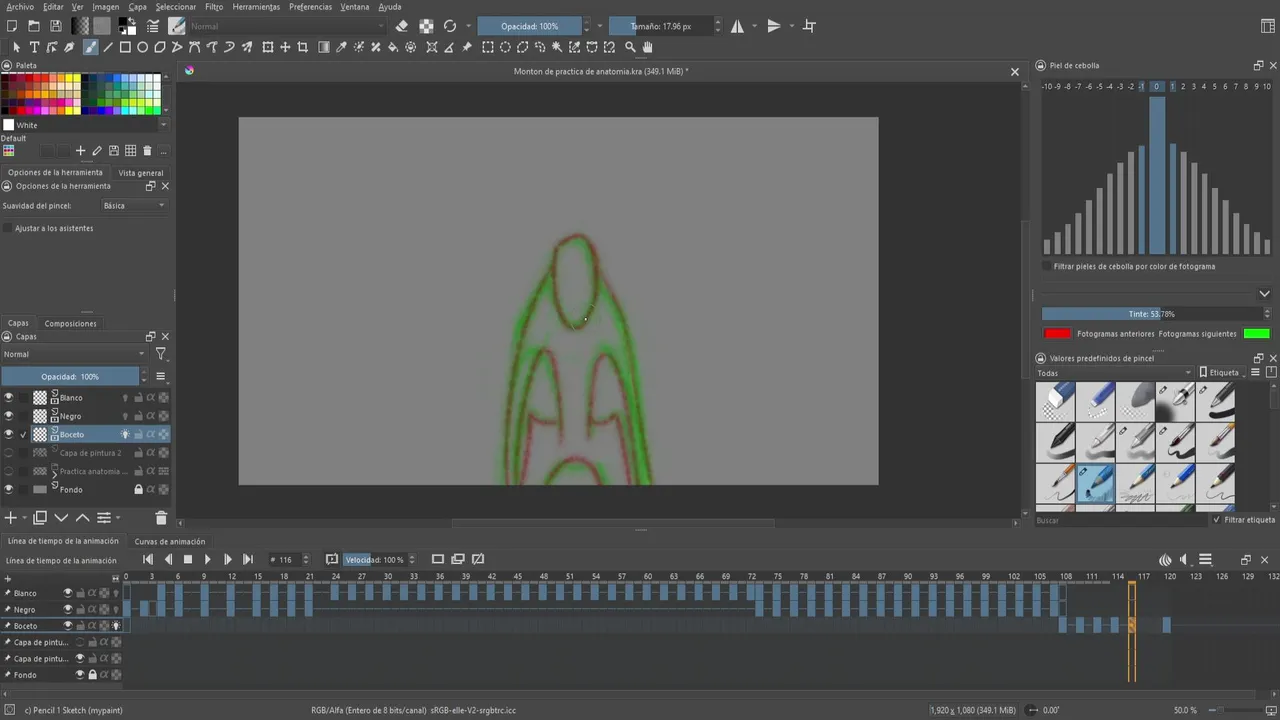This screenshot has height=720, width=1280.
Task: Play the animation in the timeline
Action: click(207, 559)
